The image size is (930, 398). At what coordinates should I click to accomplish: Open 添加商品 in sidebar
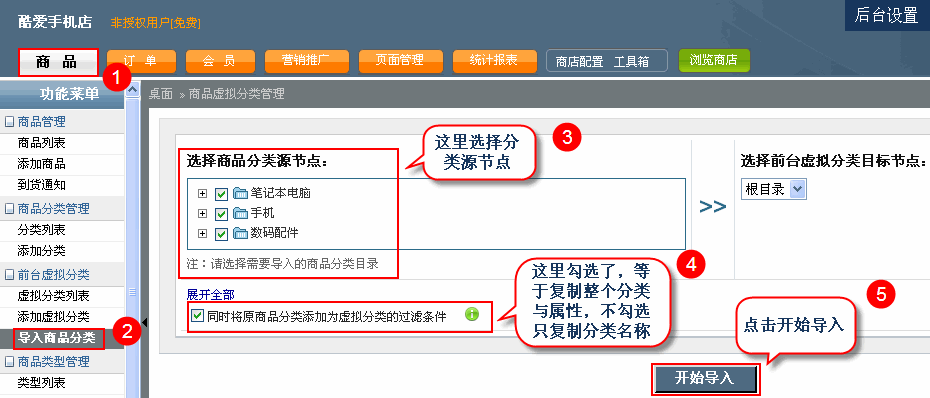point(42,164)
